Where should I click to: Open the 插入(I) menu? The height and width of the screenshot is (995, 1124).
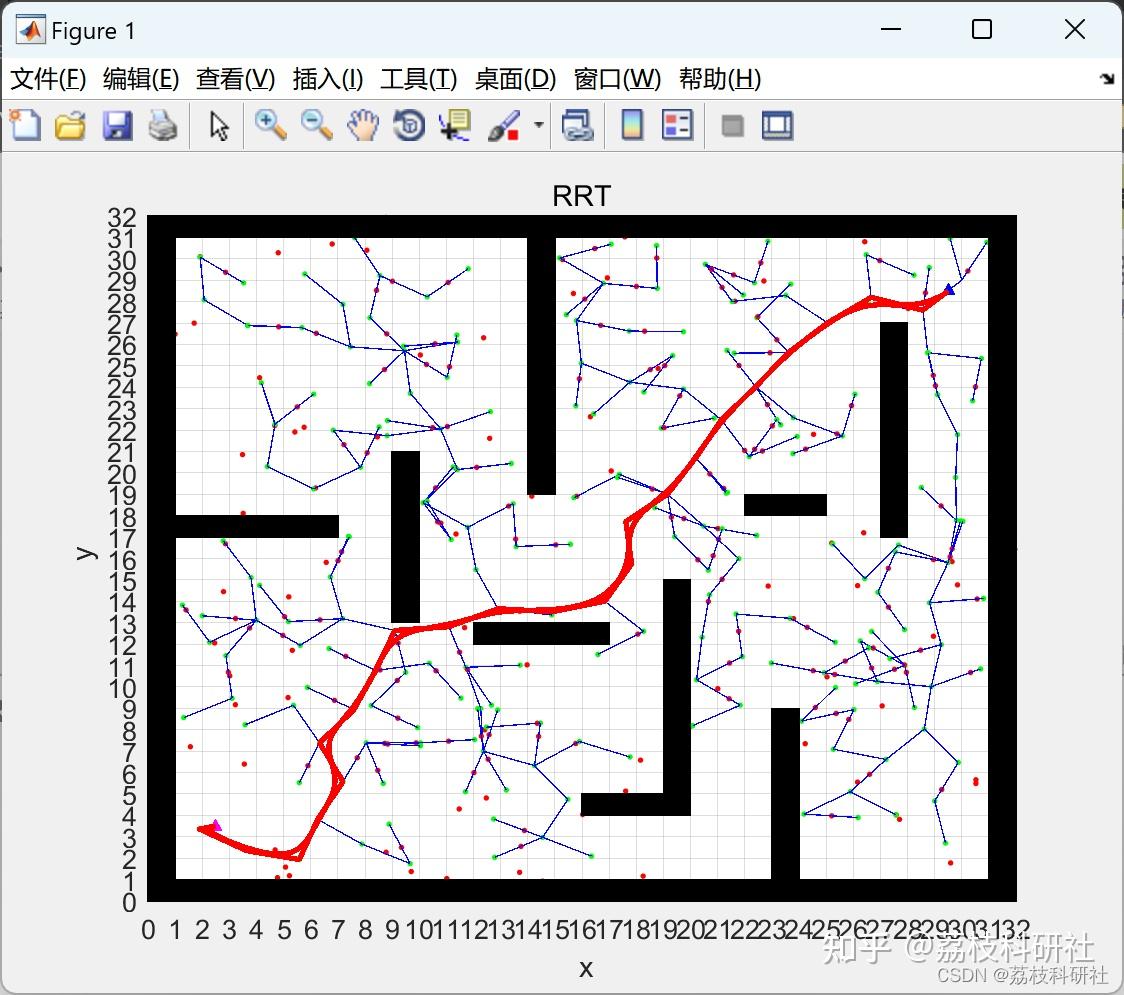click(328, 79)
